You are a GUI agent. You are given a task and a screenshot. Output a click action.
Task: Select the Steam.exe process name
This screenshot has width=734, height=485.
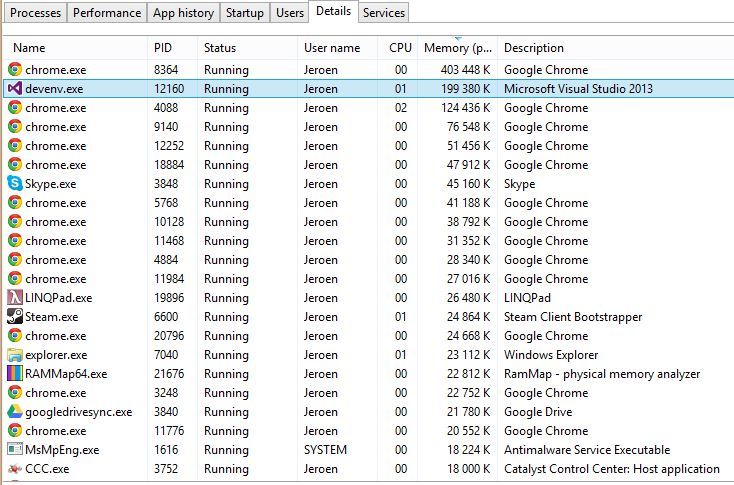point(51,317)
